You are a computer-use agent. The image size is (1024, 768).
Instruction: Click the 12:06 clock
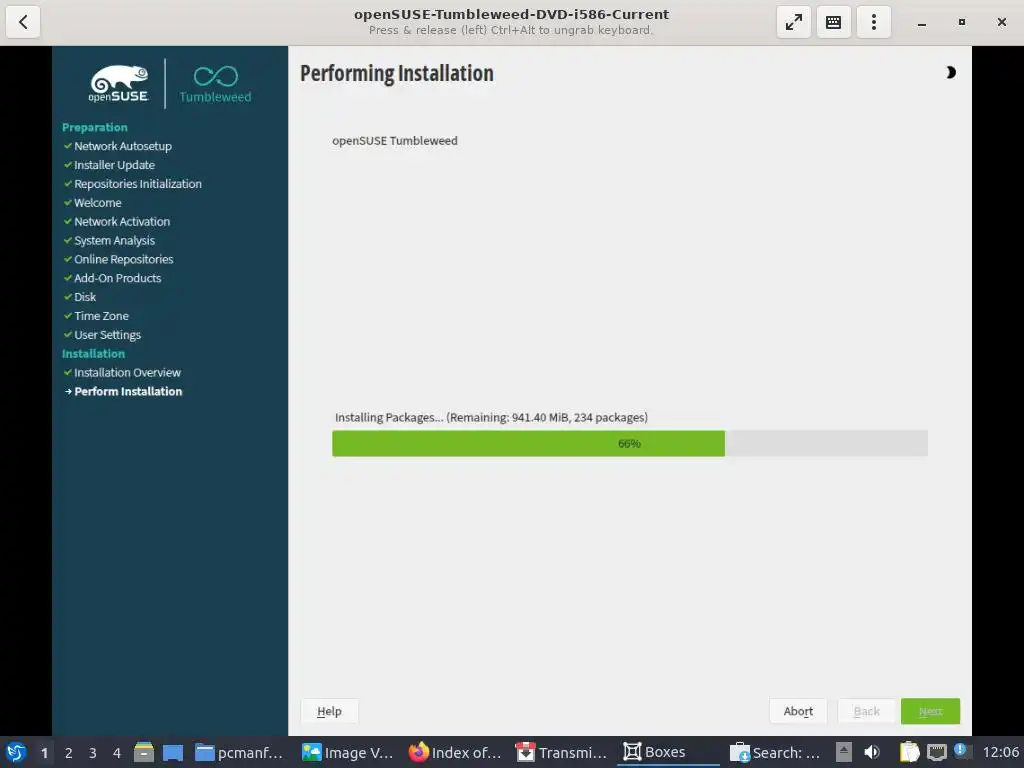[x=1000, y=752]
